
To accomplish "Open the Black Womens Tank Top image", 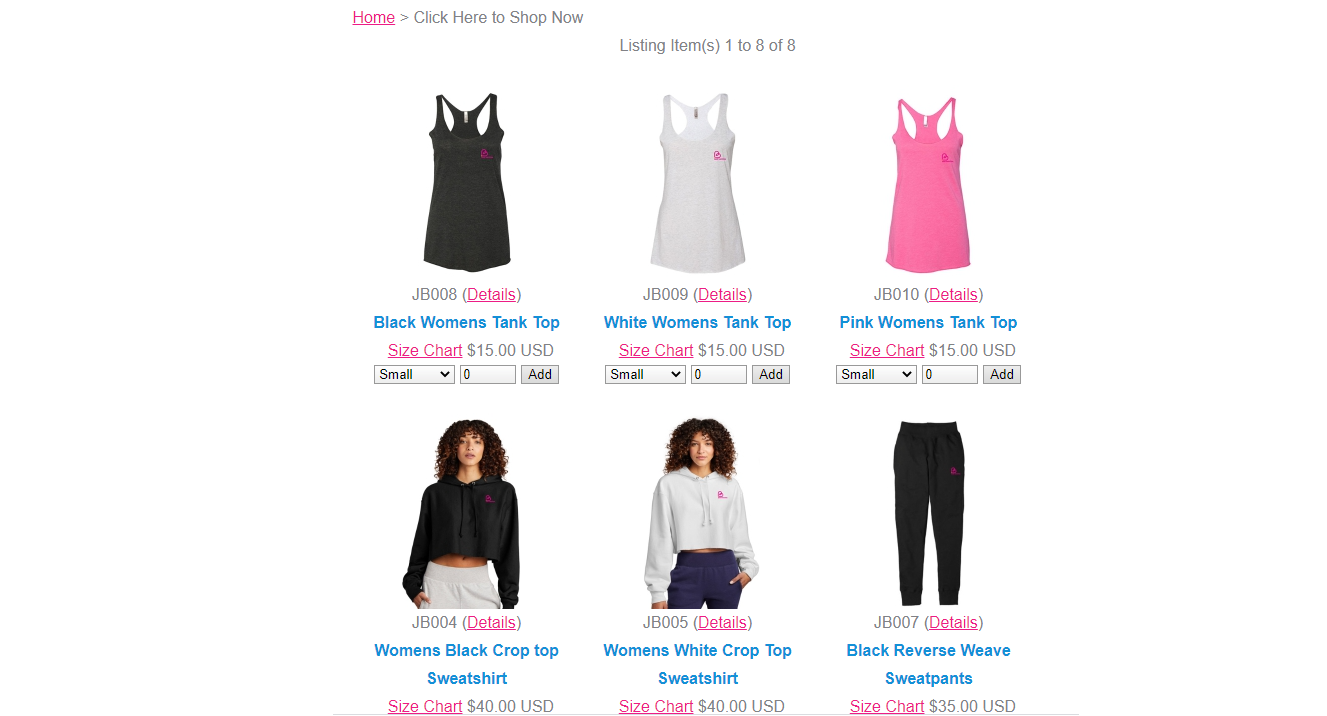I will tap(467, 182).
